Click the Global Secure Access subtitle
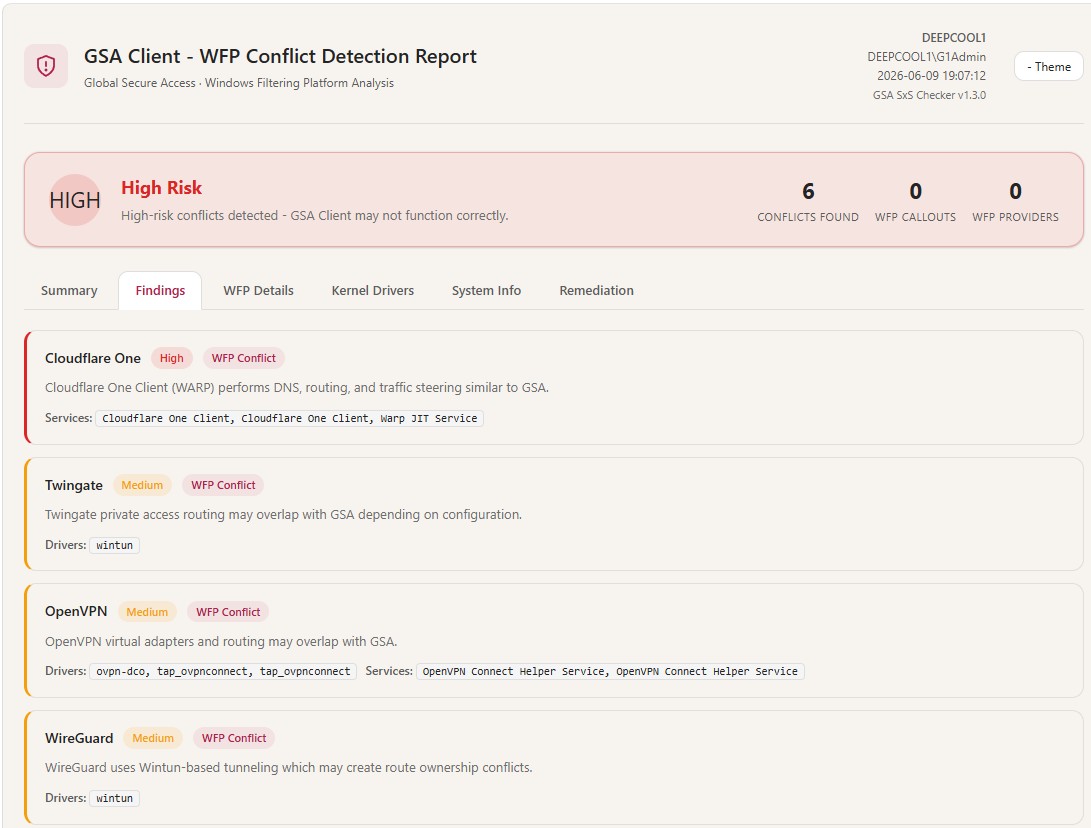 click(239, 83)
